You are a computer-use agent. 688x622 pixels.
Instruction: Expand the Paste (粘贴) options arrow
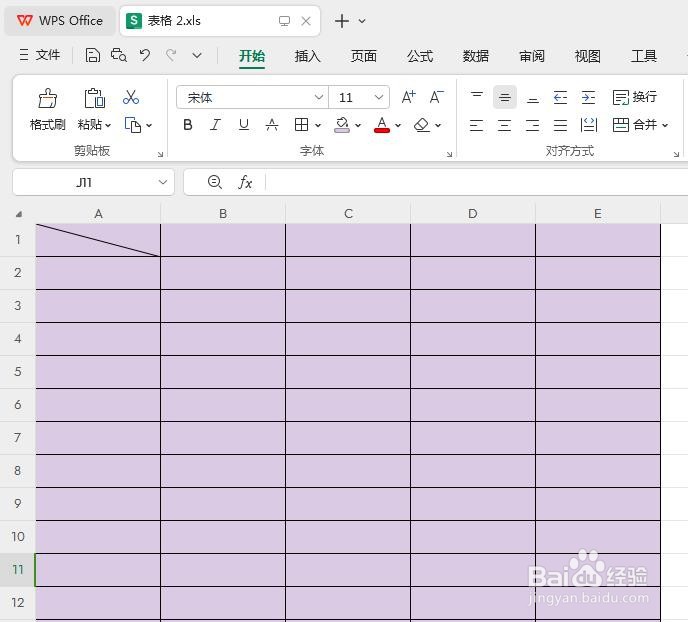click(108, 125)
